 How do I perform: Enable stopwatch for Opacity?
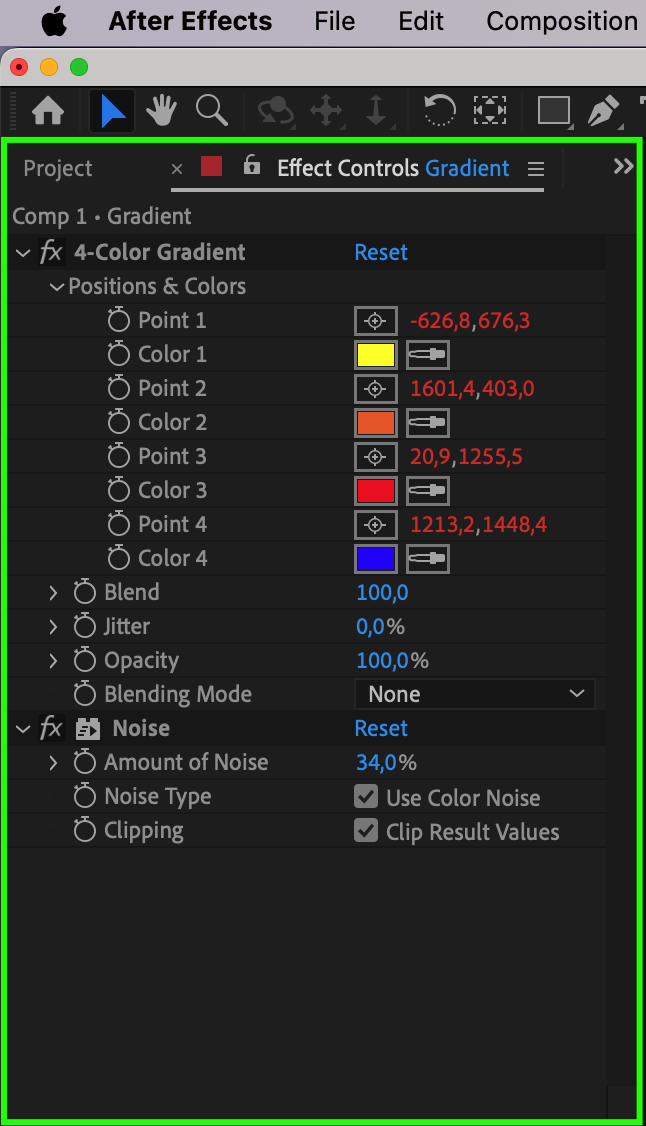pyautogui.click(x=85, y=660)
